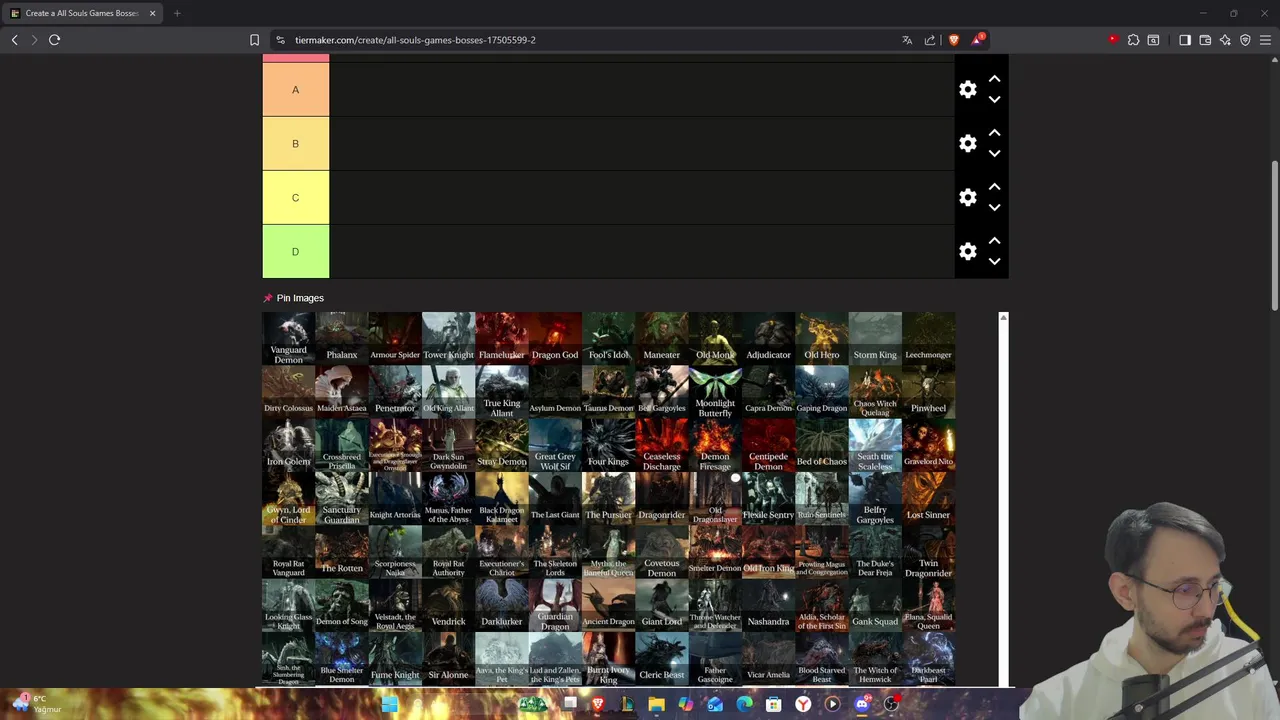The width and height of the screenshot is (1280, 720).
Task: Open settings gear for tier A
Action: coord(967,89)
